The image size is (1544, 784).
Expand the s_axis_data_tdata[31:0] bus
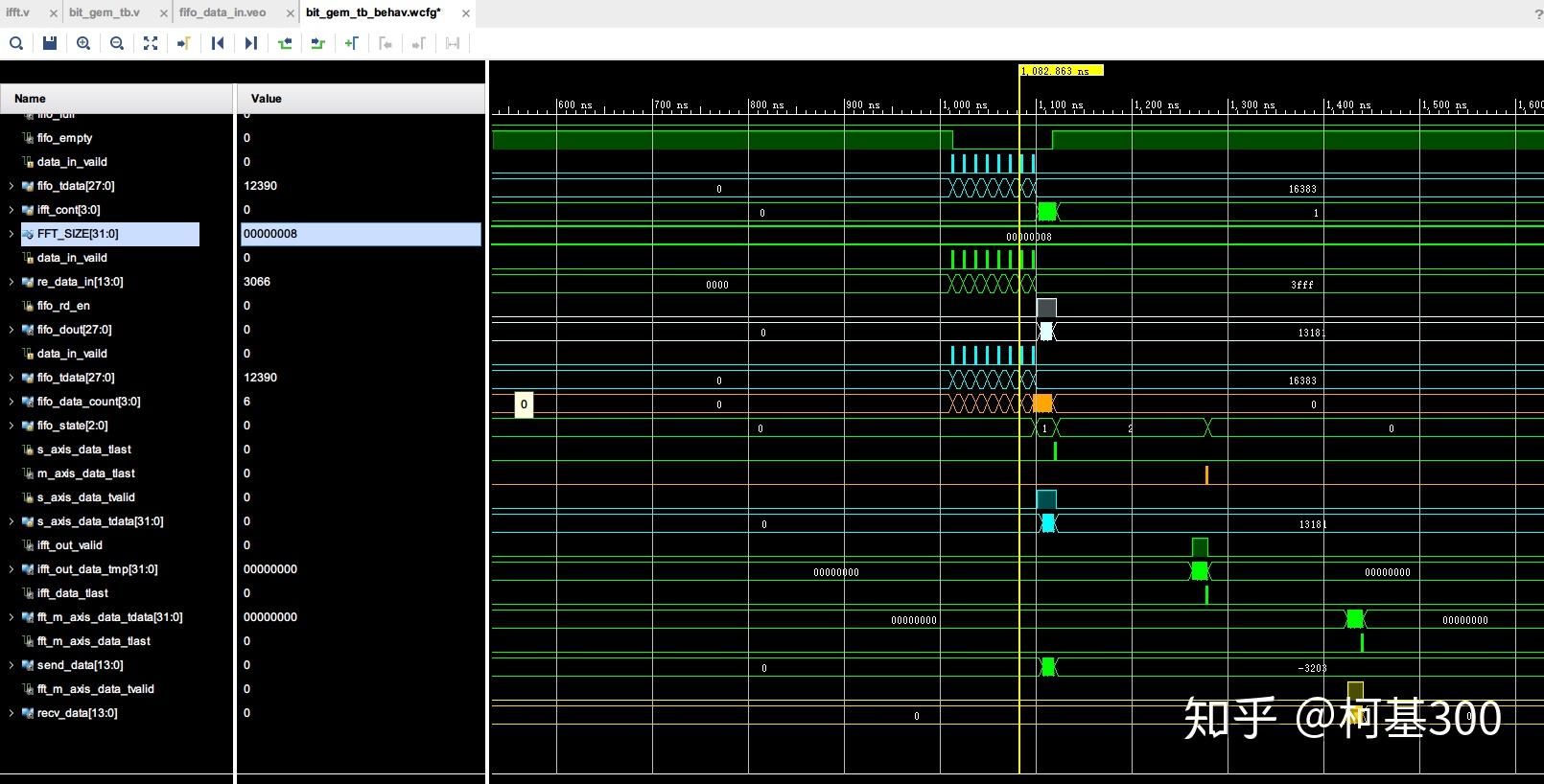pos(12,521)
